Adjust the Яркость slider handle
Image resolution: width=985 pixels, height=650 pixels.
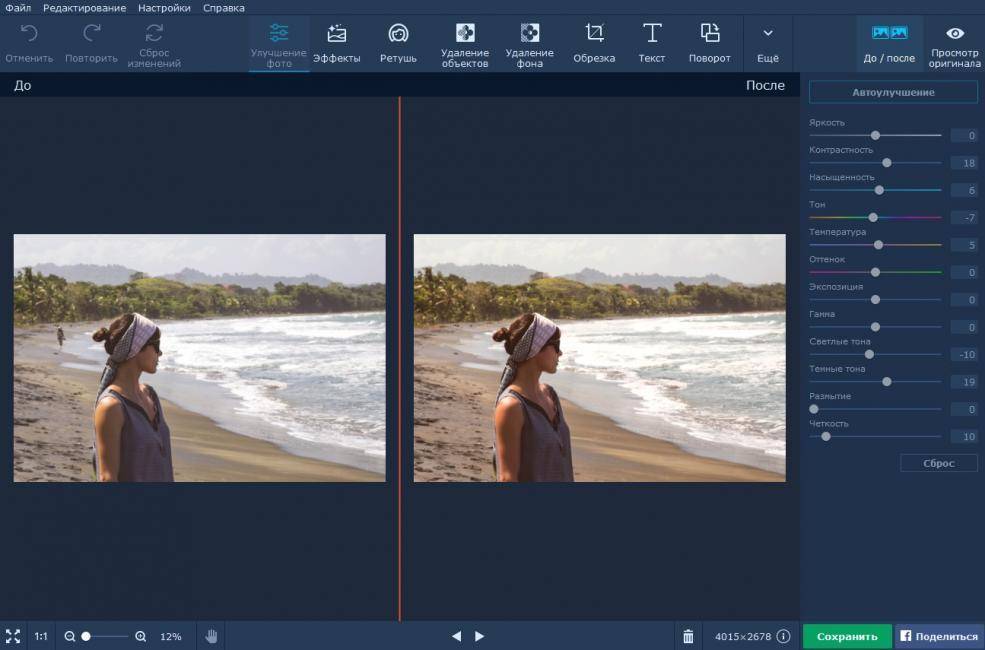pyautogui.click(x=875, y=135)
